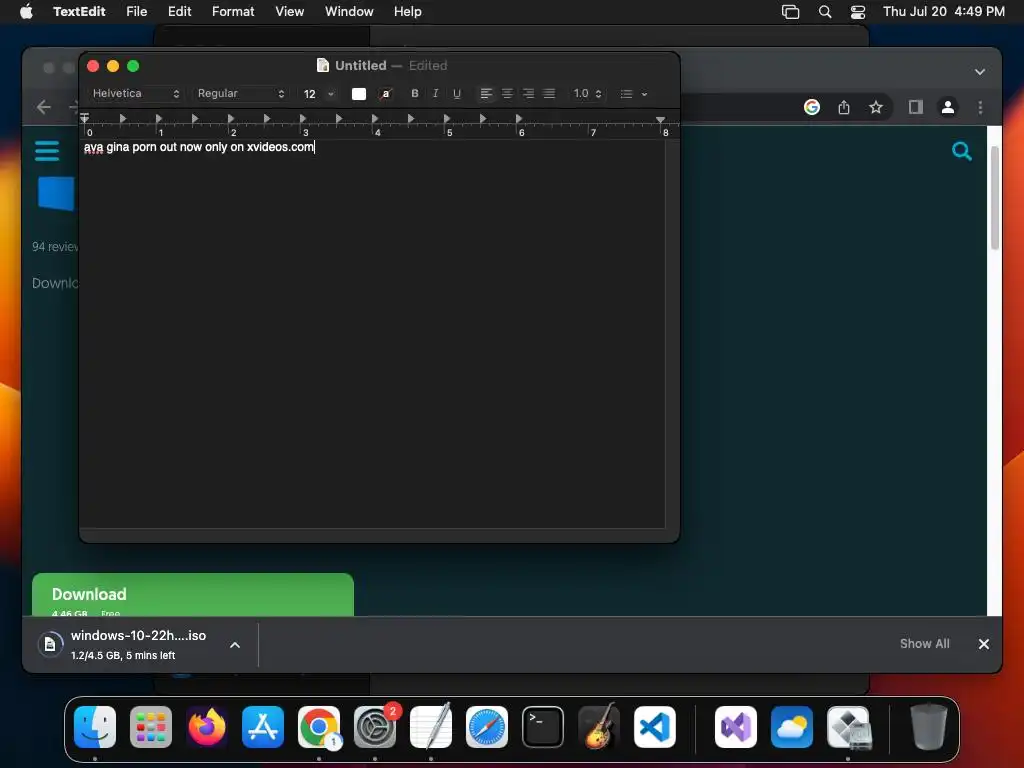
Task: Open the TextEdit app menu
Action: 79,11
